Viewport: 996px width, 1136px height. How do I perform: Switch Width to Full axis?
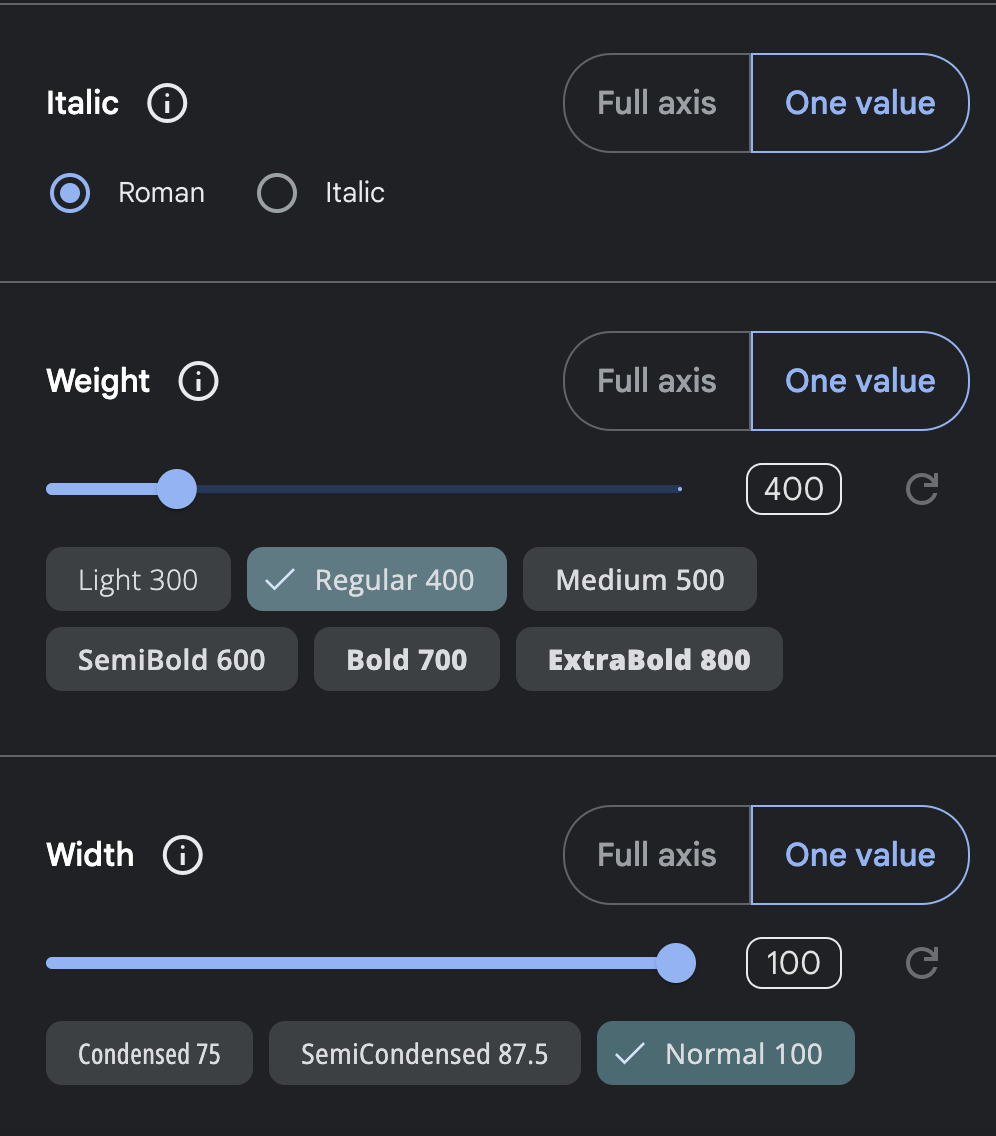coord(657,855)
